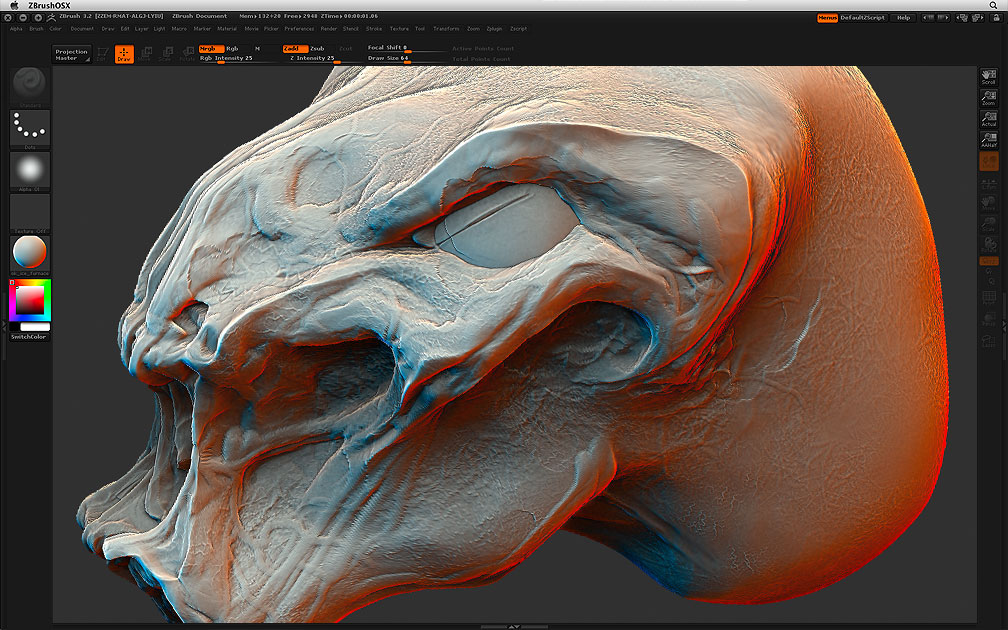Toggle Zsub sculpt mode
1008x630 pixels.
(x=318, y=49)
